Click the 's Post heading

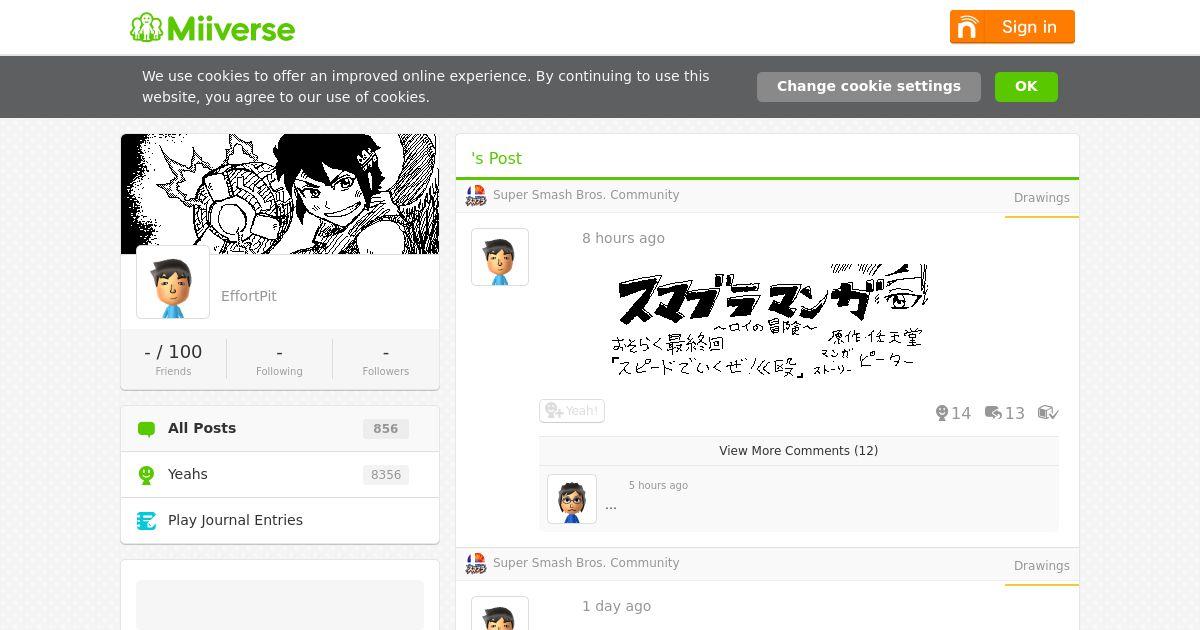[x=496, y=158]
